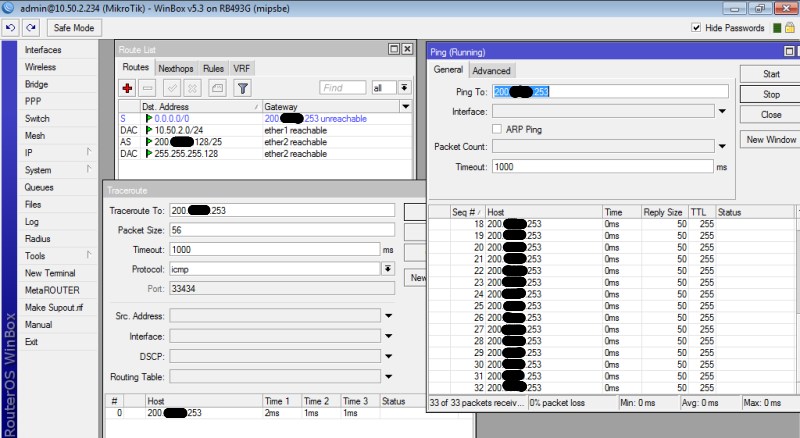Image resolution: width=800 pixels, height=438 pixels.
Task: Click the Packet Size field
Action: 282,230
